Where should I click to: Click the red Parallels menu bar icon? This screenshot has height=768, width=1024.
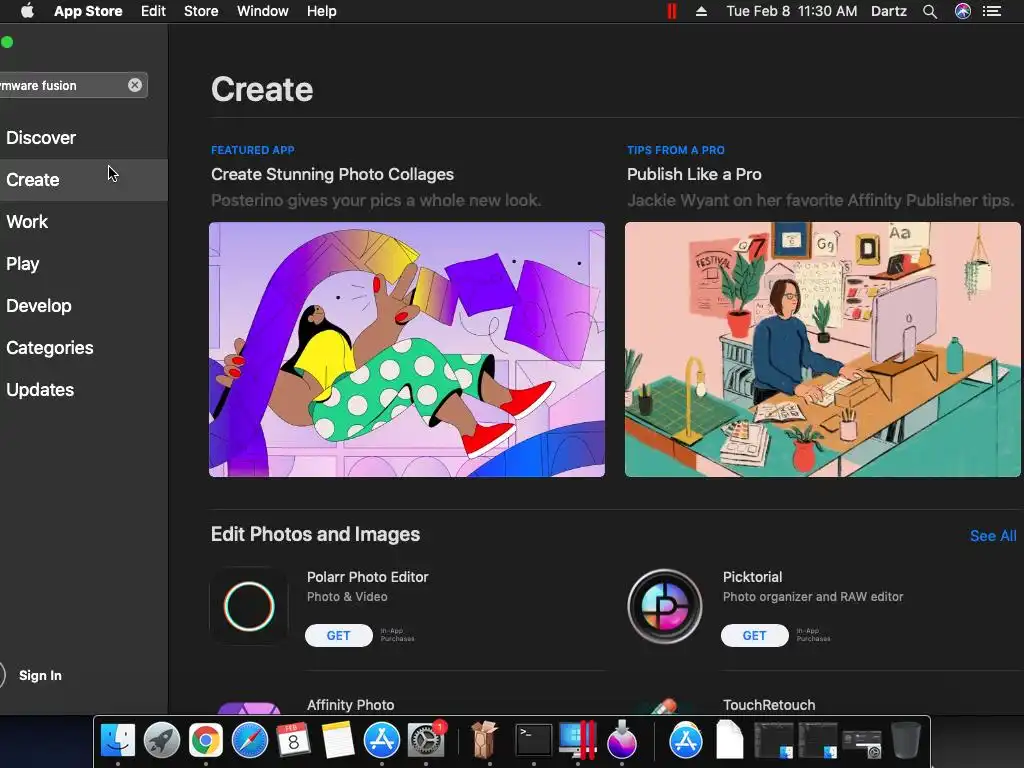coord(671,11)
